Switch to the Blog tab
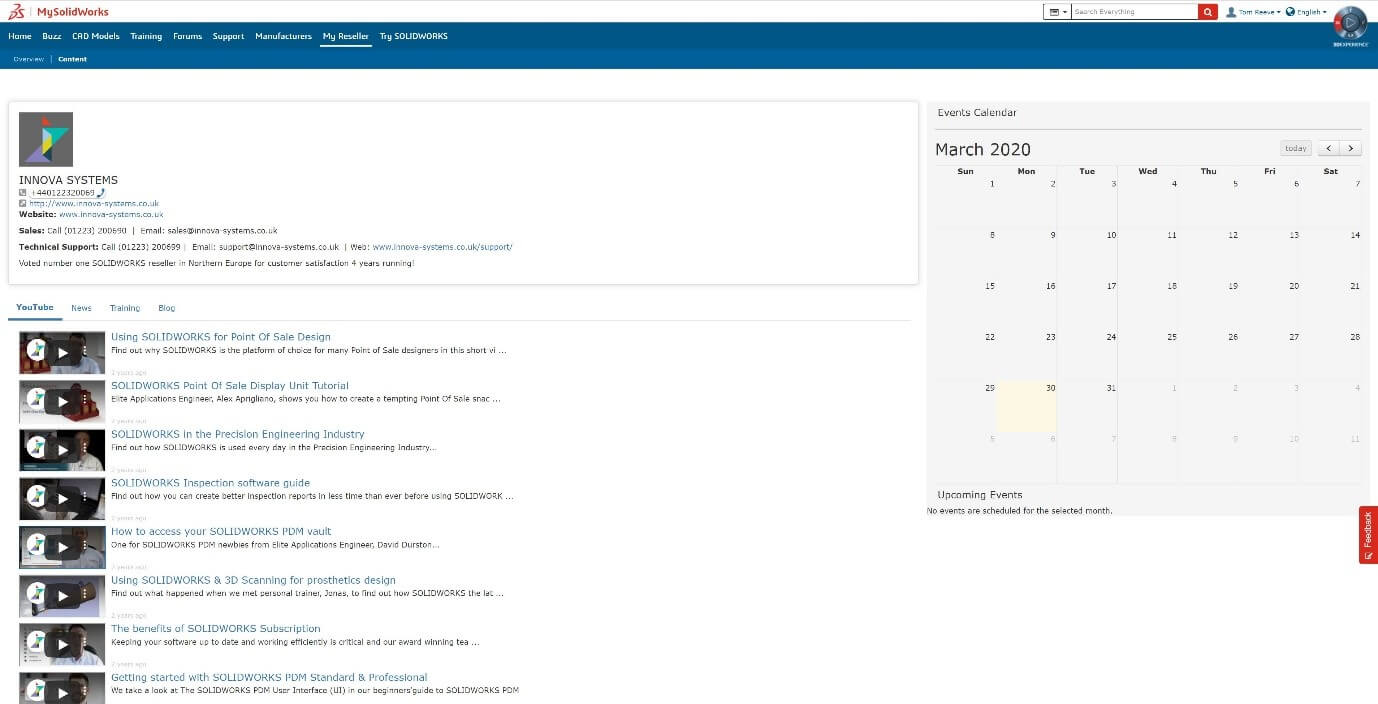This screenshot has height=704, width=1378. click(x=166, y=308)
